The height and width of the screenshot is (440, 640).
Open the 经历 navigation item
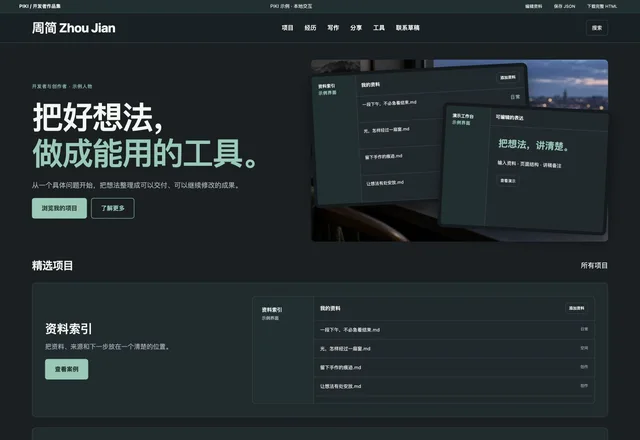pyautogui.click(x=310, y=28)
